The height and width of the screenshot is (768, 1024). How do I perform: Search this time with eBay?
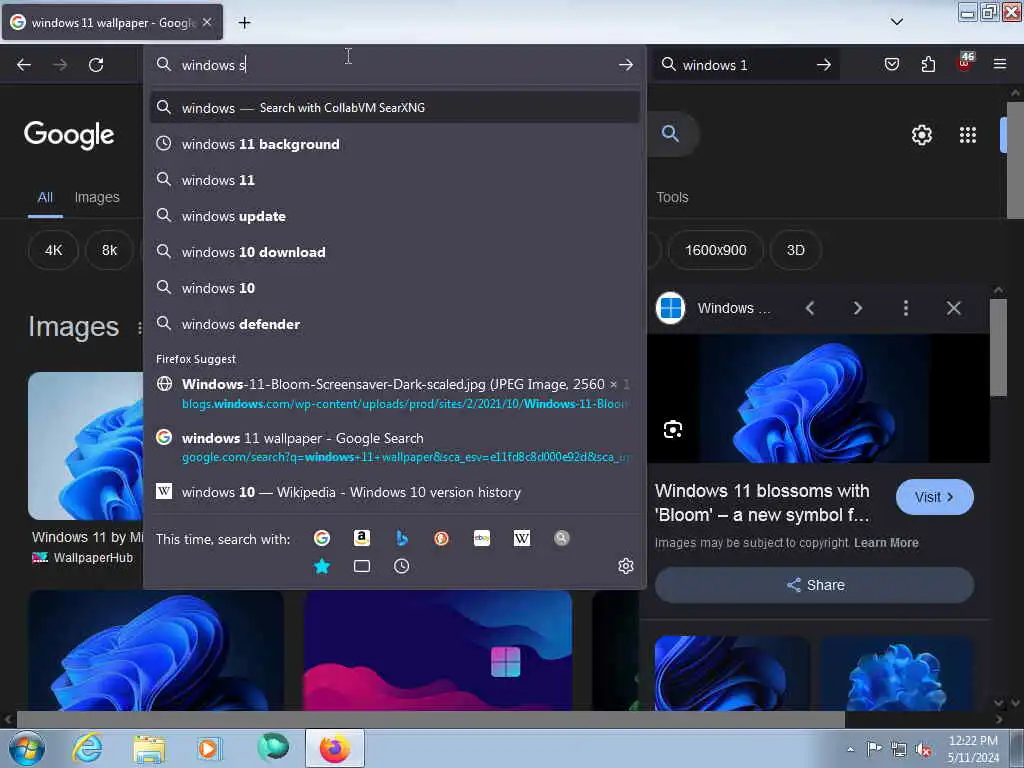[482, 538]
